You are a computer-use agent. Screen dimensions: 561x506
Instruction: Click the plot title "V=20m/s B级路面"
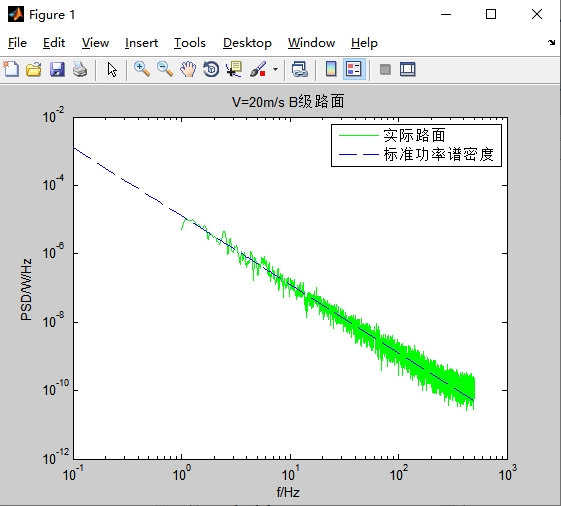[x=288, y=102]
